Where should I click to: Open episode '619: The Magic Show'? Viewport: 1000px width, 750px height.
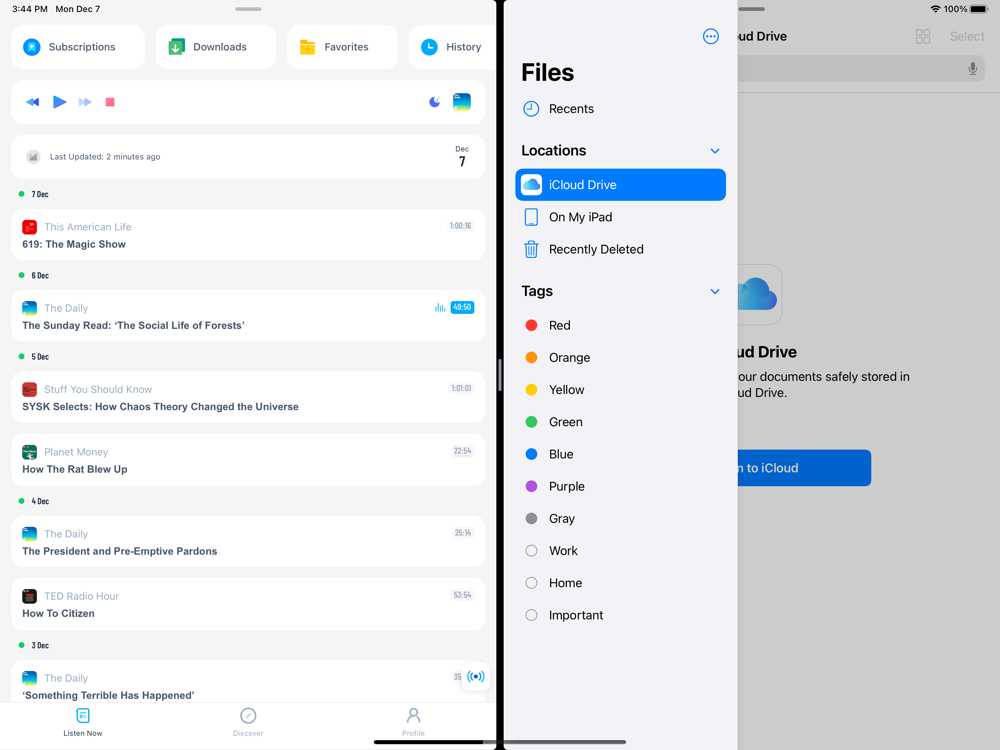(x=248, y=235)
